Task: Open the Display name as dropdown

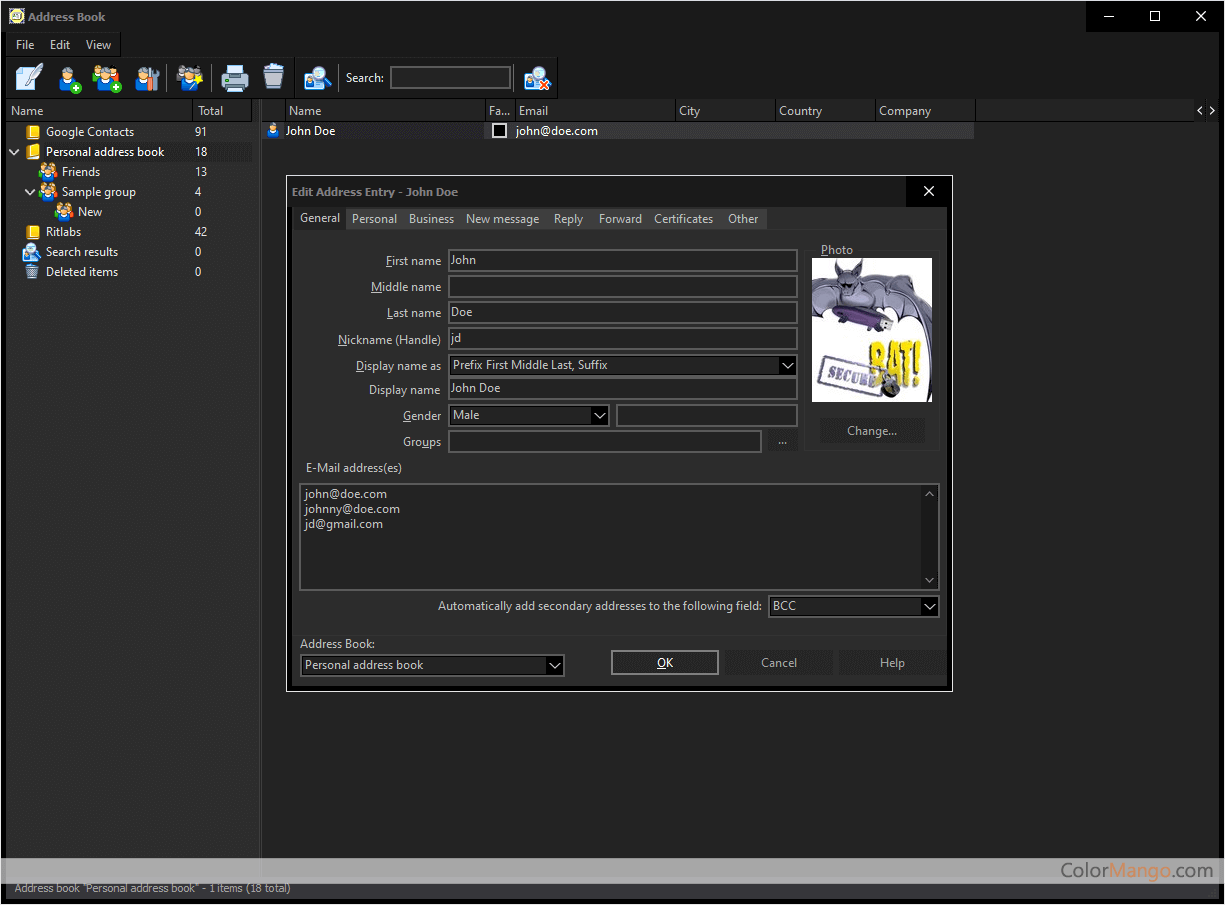Action: coord(787,366)
